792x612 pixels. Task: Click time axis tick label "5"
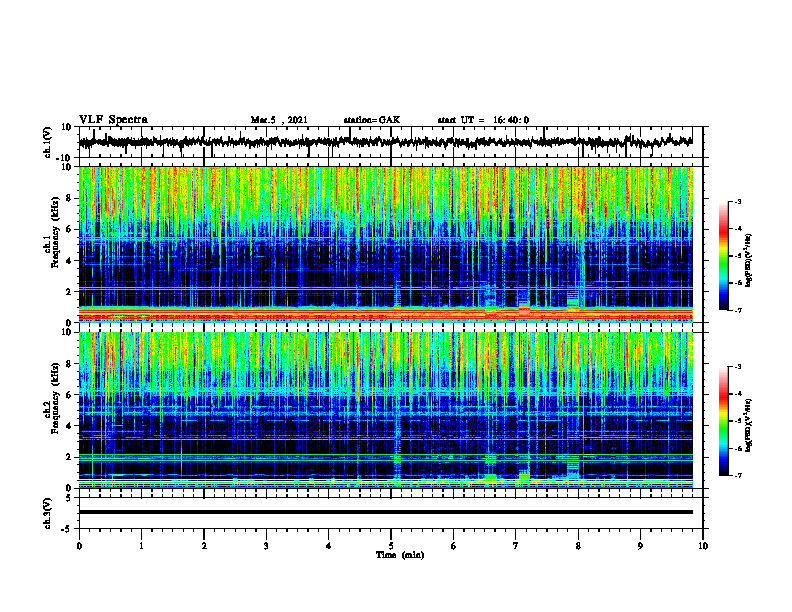point(391,546)
